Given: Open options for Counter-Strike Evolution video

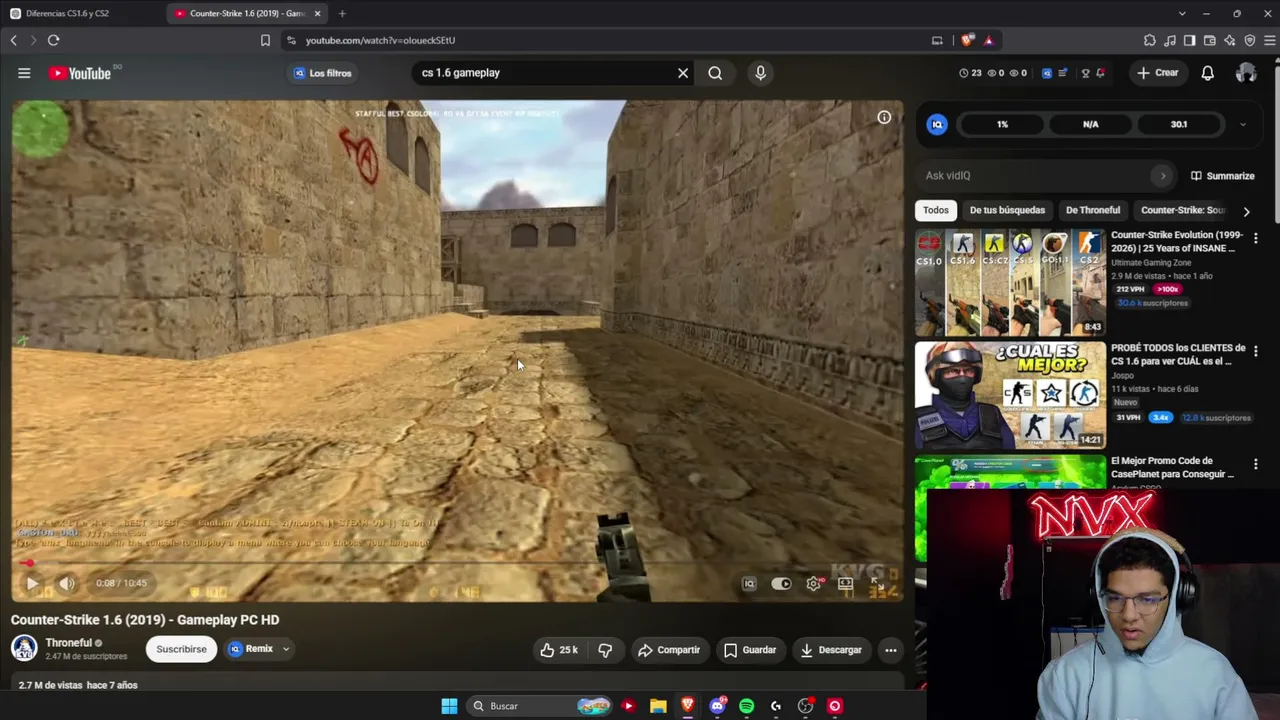Looking at the screenshot, I should pyautogui.click(x=1256, y=238).
